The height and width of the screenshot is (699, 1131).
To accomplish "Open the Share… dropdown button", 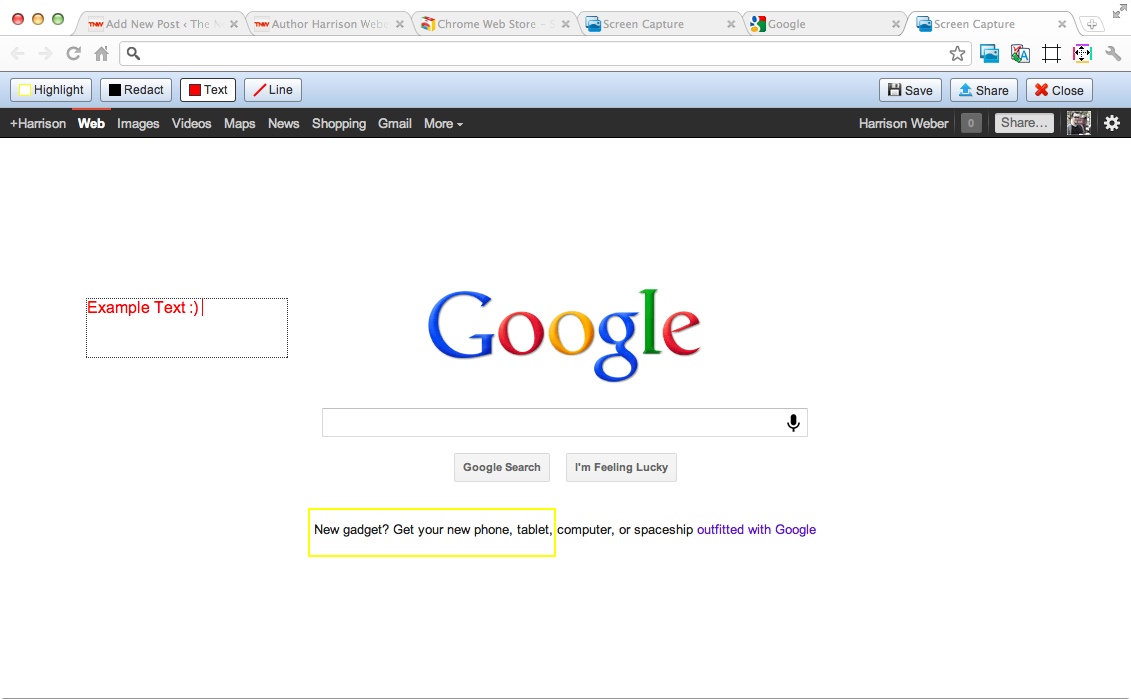I will 1023,122.
